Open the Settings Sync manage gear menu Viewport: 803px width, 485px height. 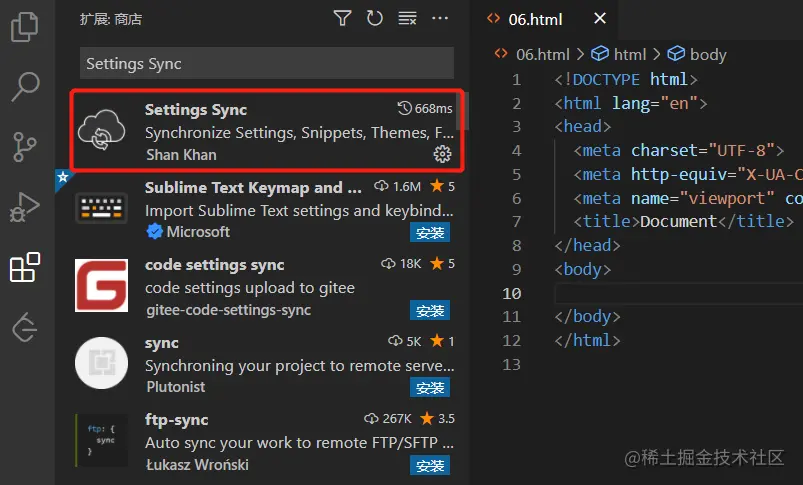[x=442, y=154]
